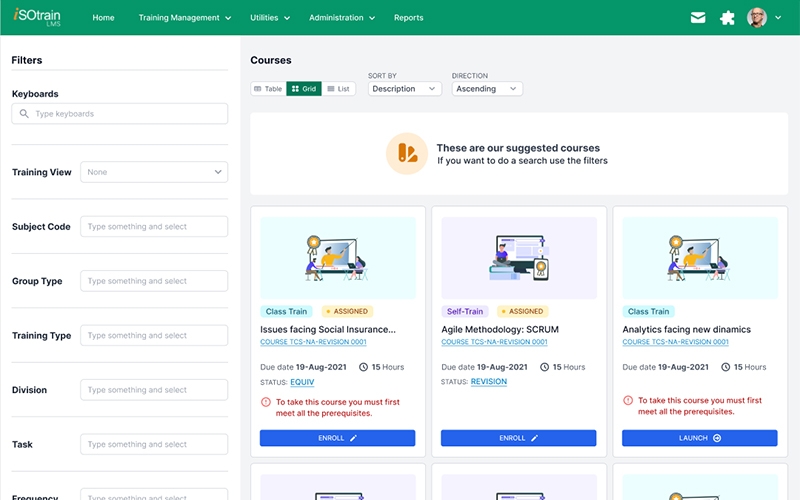Click the Class Train tag on Analytics card
800x500 pixels.
point(648,311)
